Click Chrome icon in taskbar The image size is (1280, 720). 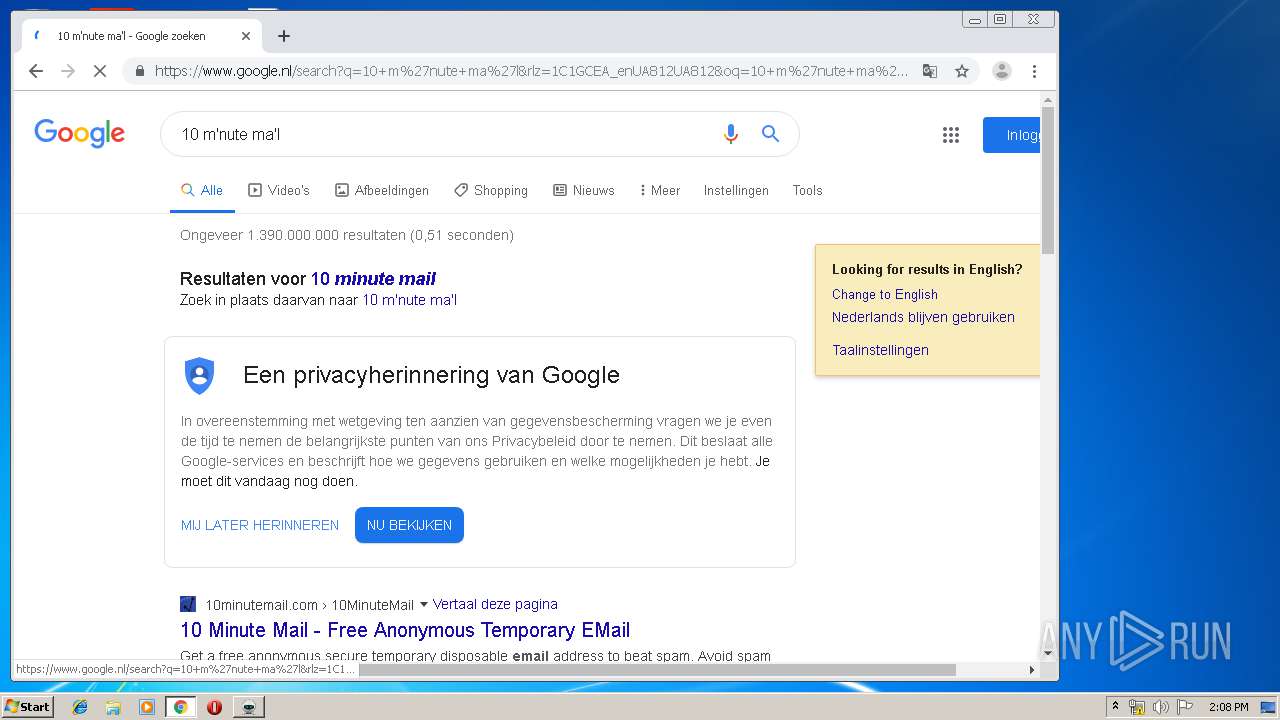click(180, 707)
